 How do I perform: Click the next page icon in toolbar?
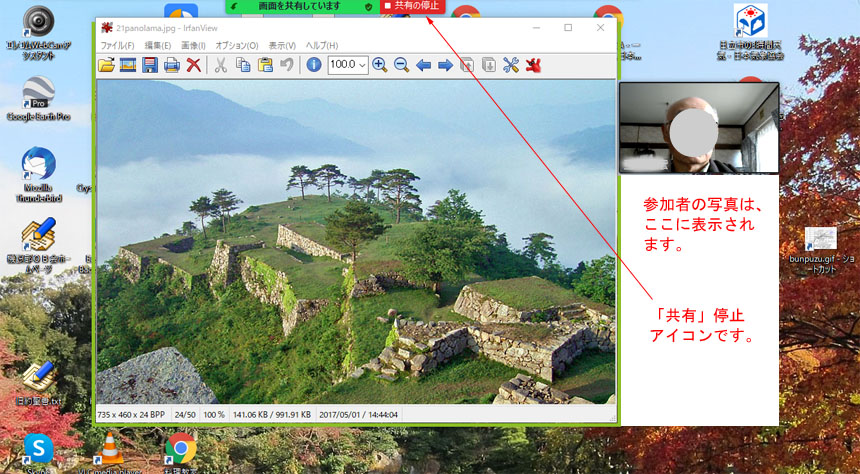[x=489, y=65]
